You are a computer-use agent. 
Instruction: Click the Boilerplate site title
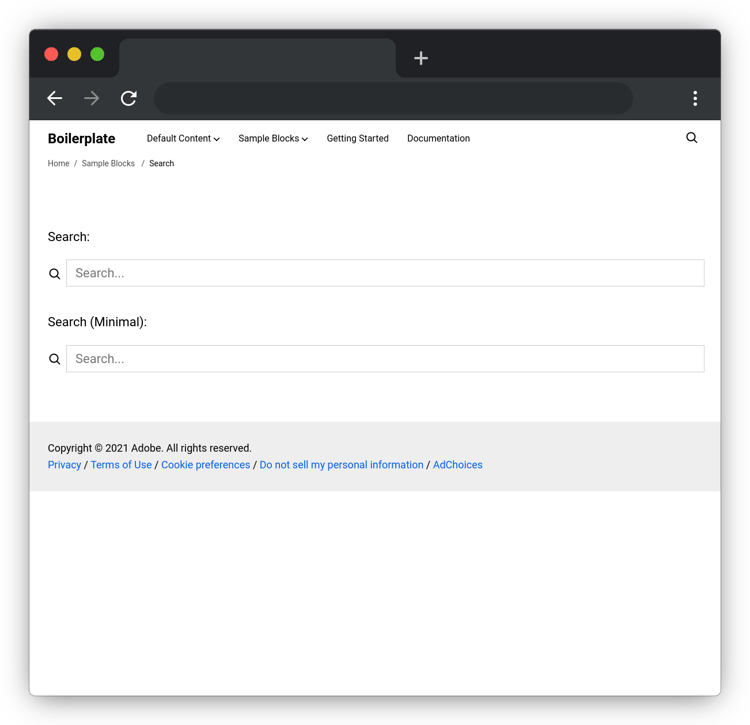(81, 139)
